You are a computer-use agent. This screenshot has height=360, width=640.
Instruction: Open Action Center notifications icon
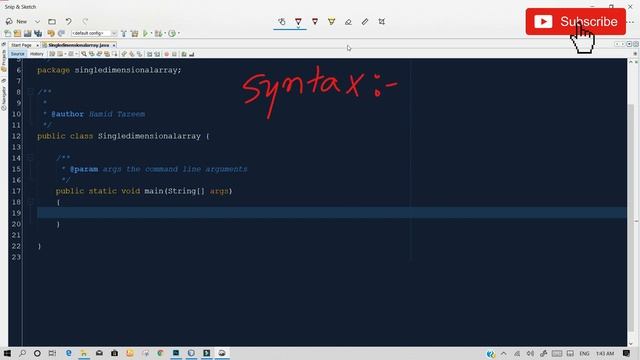627,353
